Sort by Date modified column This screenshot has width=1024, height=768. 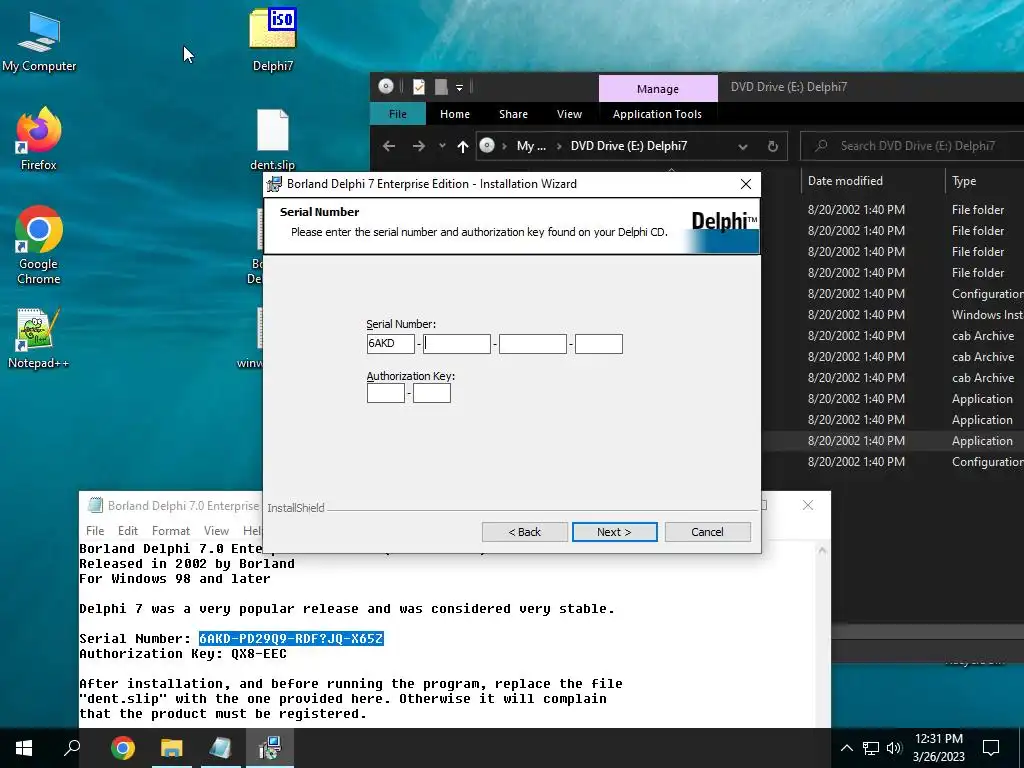845,181
